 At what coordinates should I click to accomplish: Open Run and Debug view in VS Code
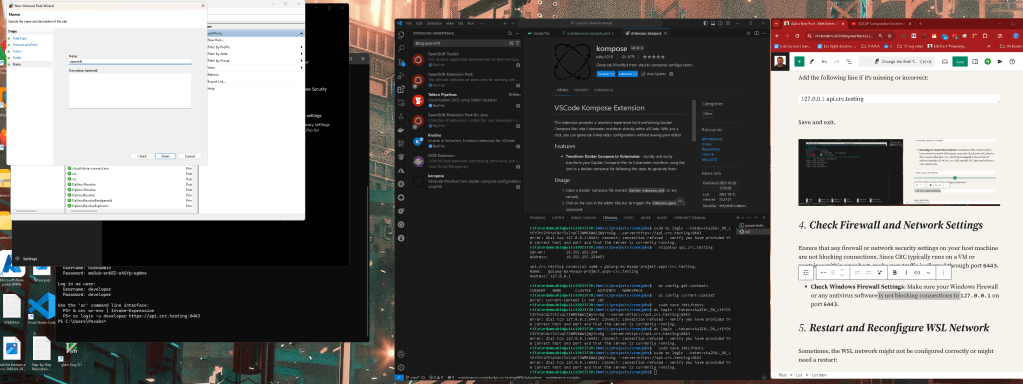click(401, 76)
